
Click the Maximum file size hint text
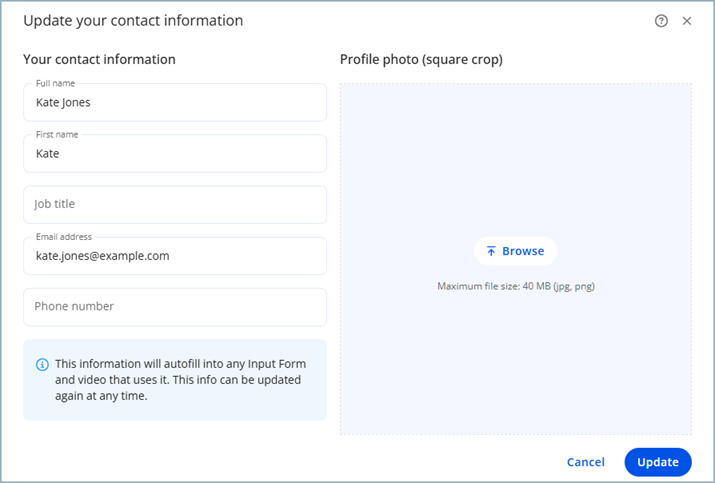pyautogui.click(x=516, y=286)
